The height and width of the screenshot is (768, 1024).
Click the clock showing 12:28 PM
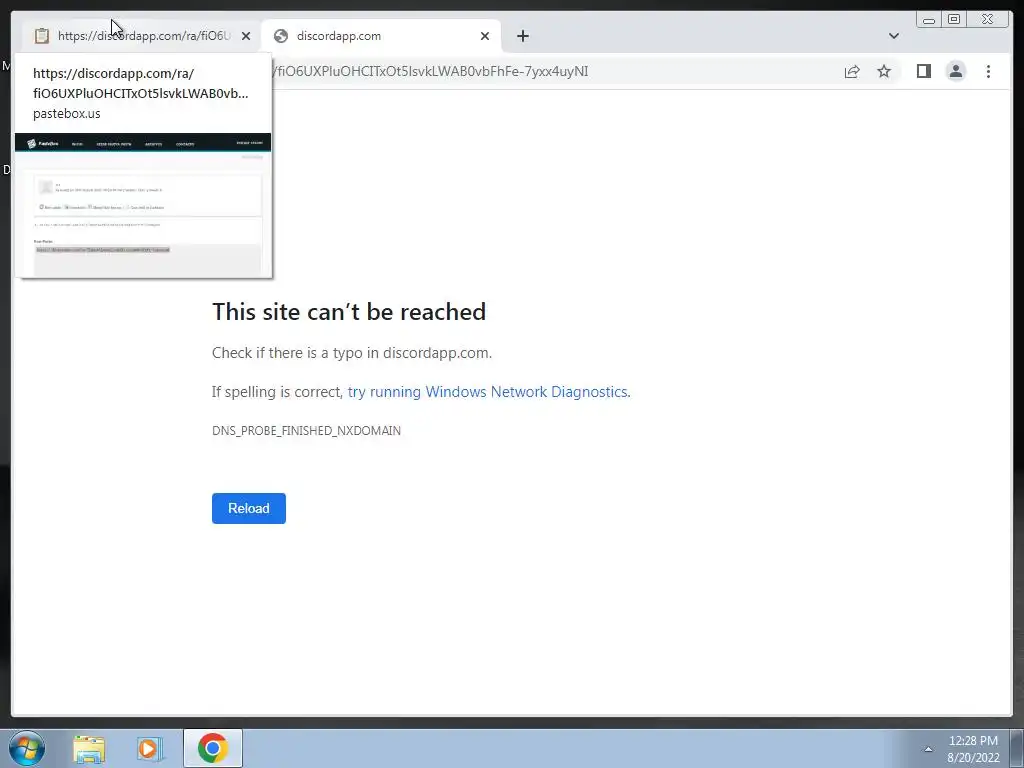point(973,741)
